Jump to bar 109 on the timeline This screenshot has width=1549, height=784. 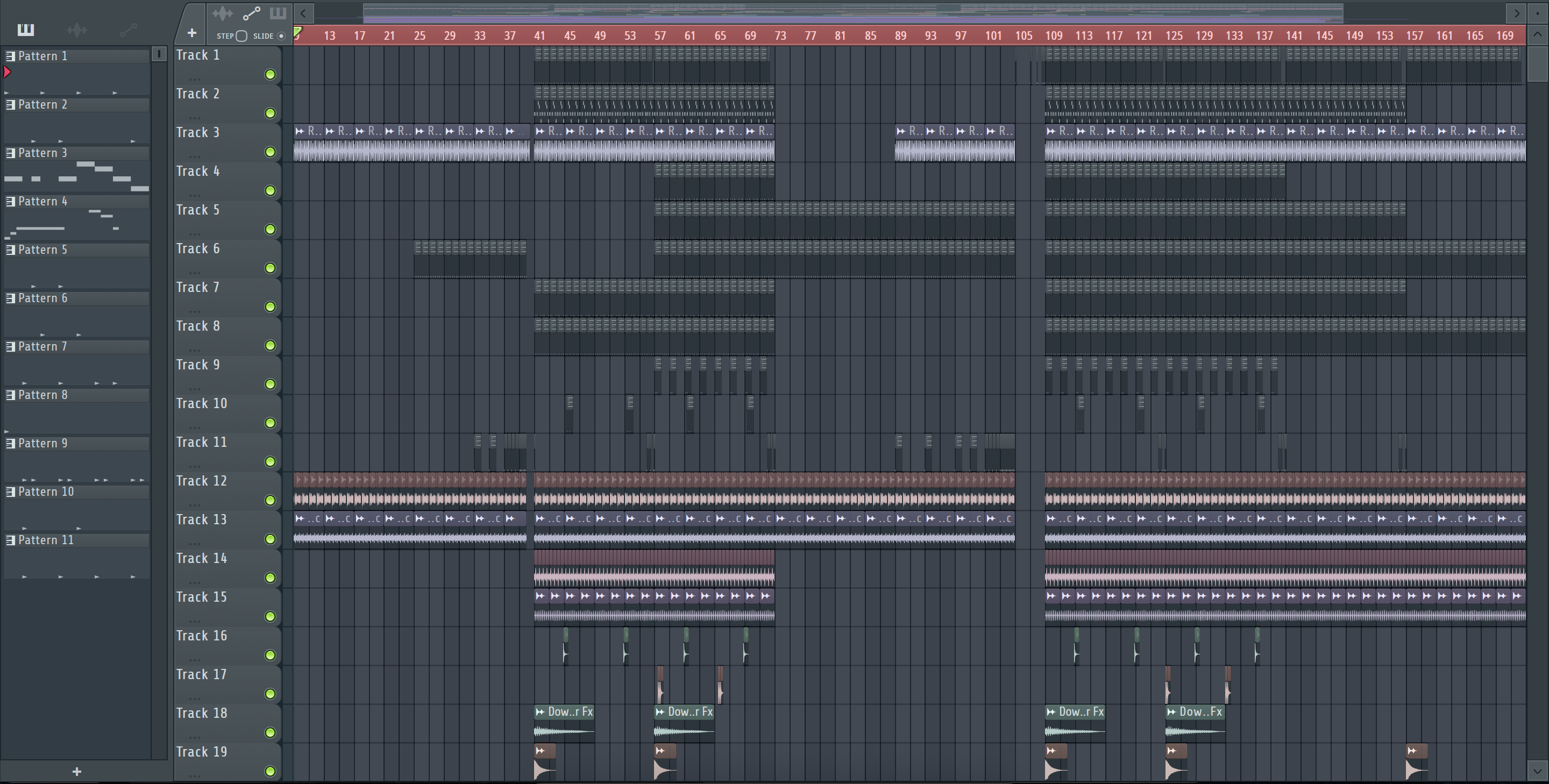tap(1054, 35)
